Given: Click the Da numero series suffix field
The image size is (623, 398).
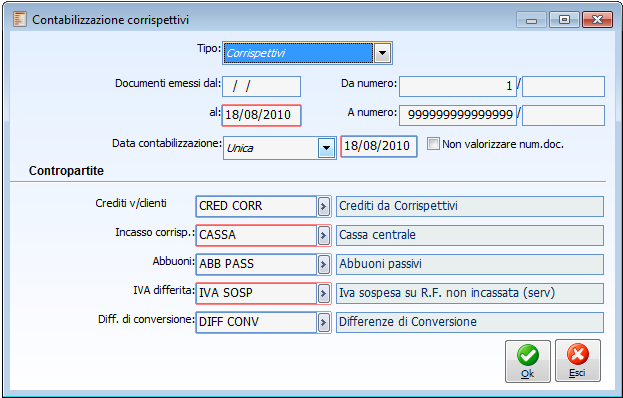Looking at the screenshot, I should (x=563, y=87).
